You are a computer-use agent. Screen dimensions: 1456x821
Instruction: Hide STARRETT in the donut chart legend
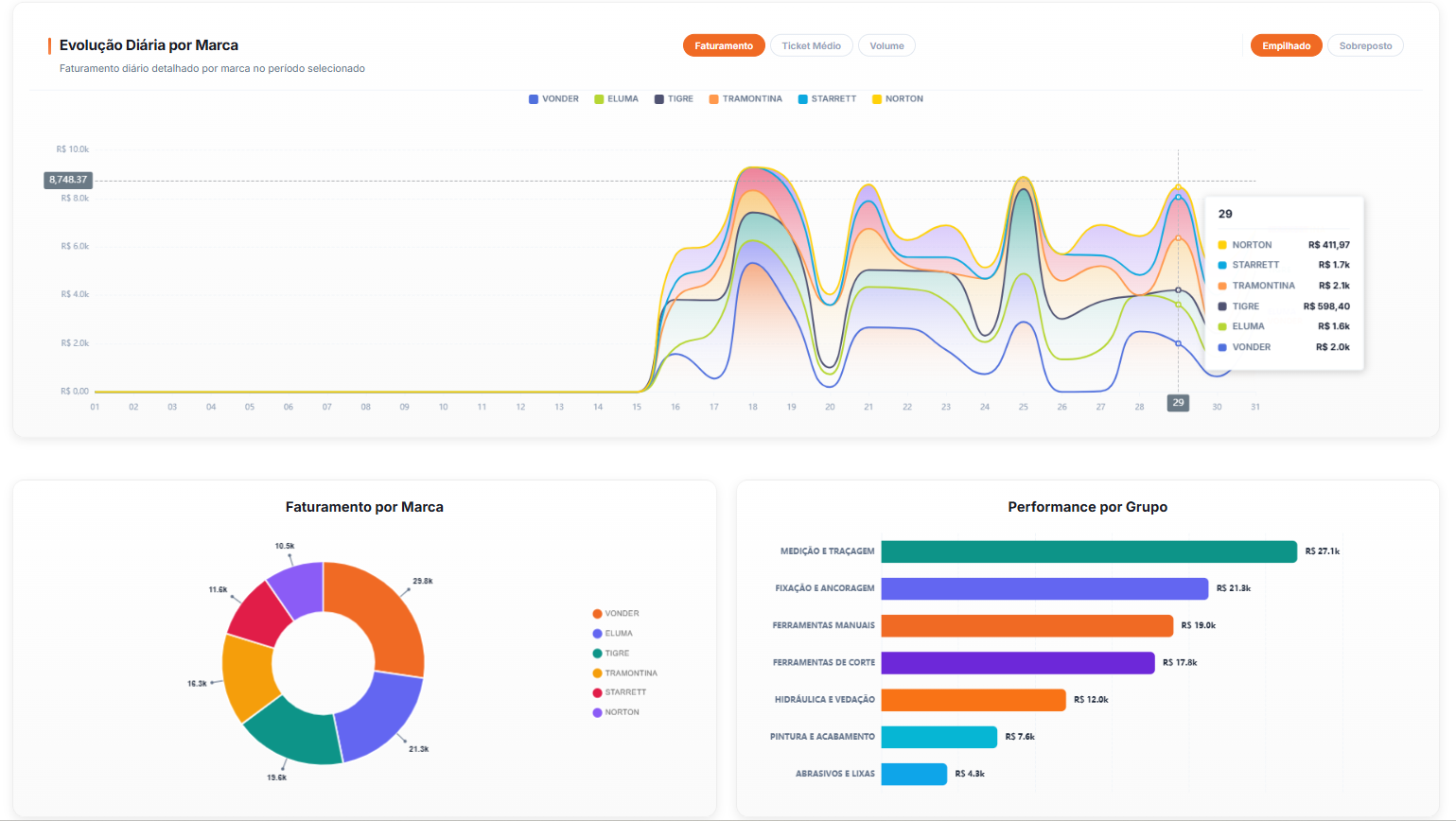620,692
